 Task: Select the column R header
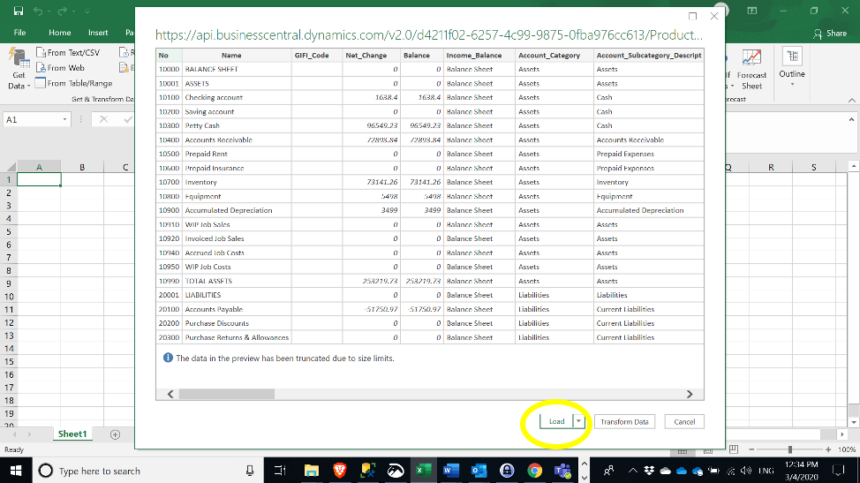point(771,167)
